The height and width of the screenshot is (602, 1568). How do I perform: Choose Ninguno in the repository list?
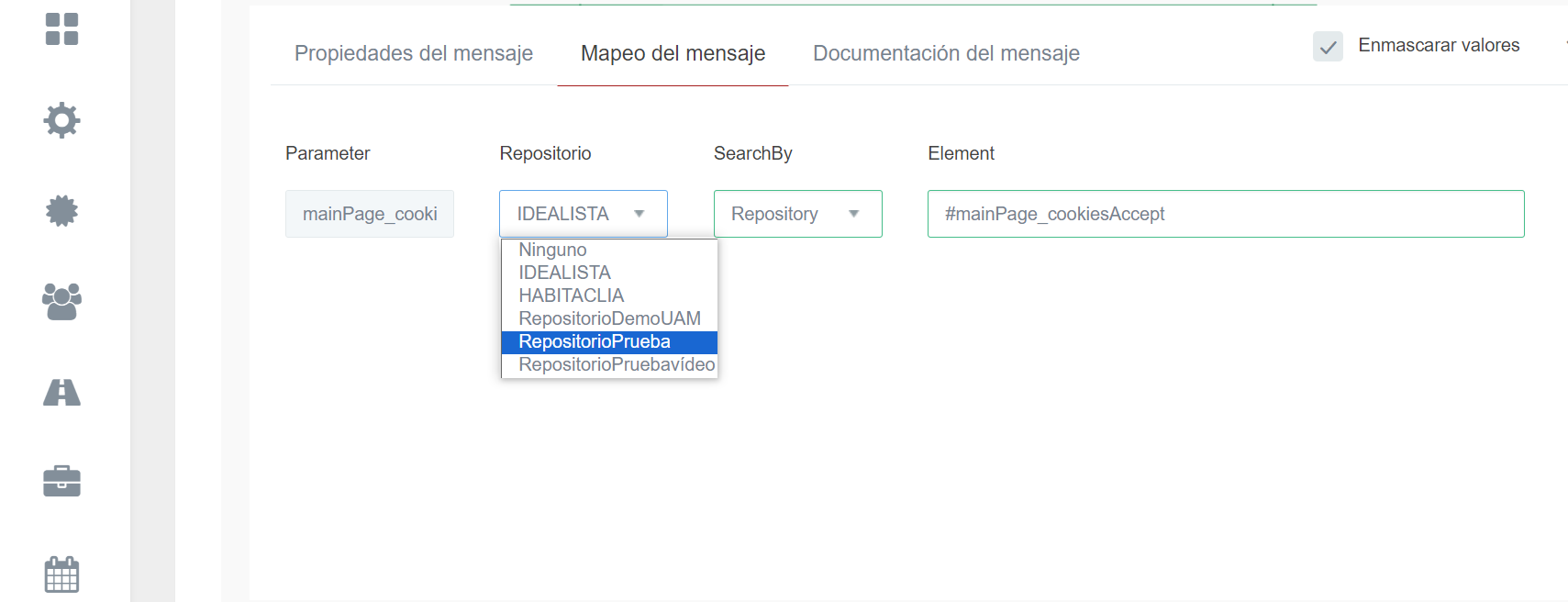552,250
